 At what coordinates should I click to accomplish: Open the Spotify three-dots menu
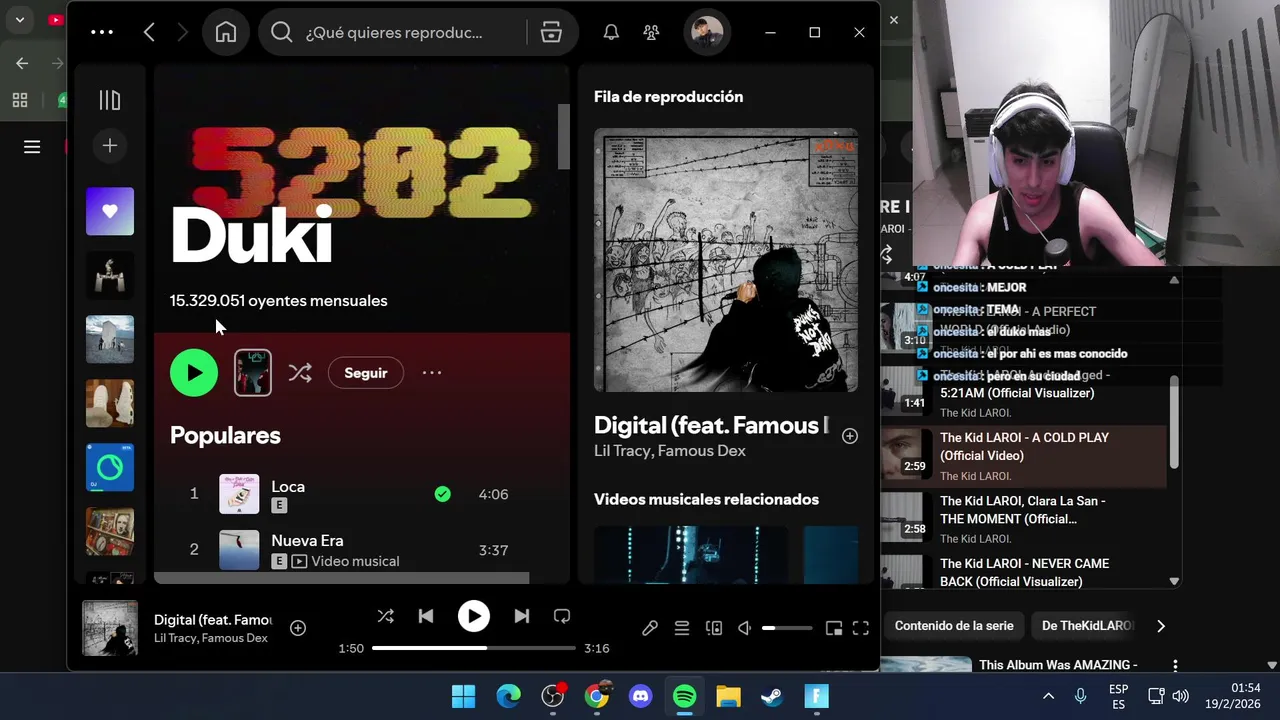point(102,32)
